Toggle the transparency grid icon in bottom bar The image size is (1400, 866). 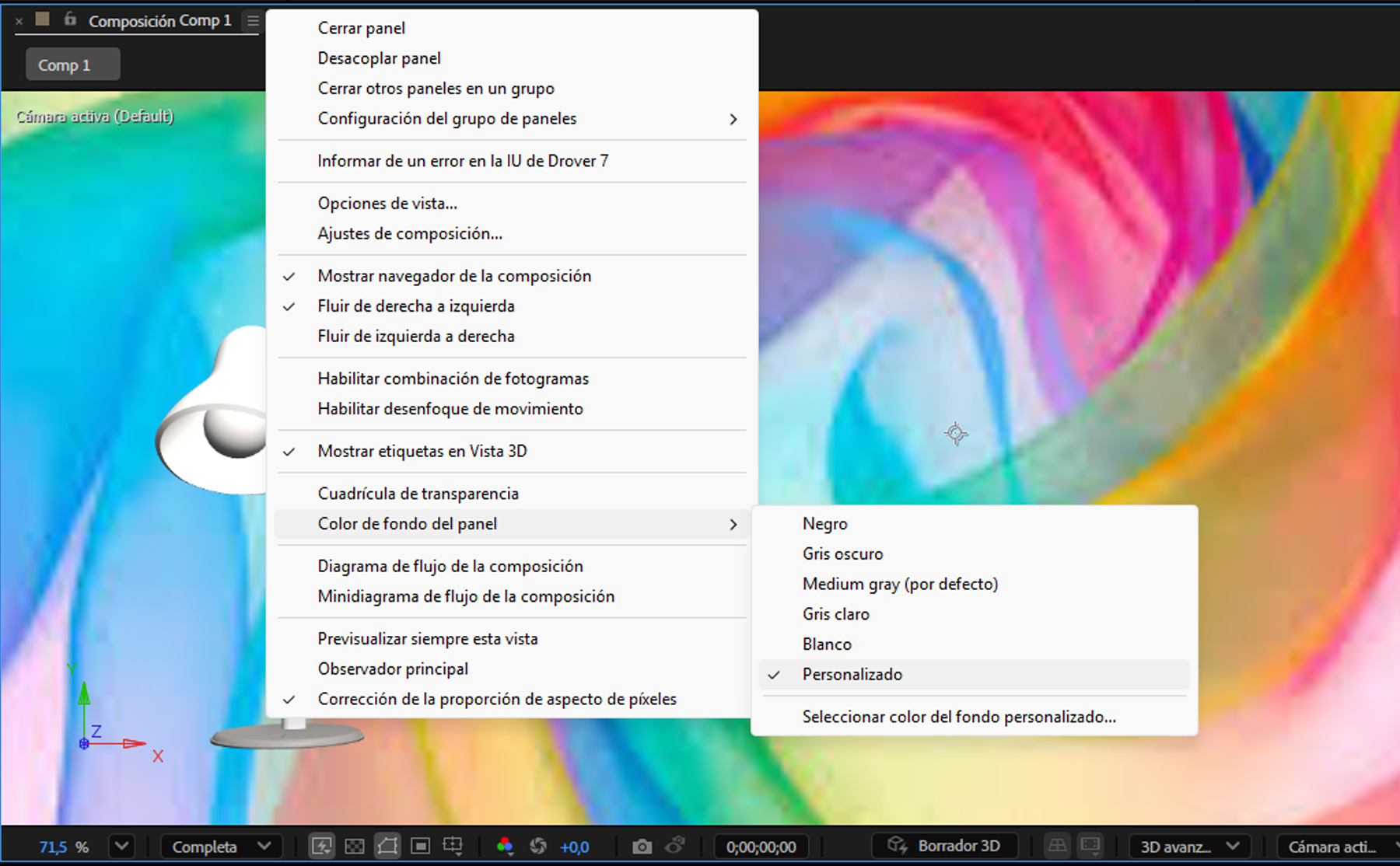click(355, 846)
